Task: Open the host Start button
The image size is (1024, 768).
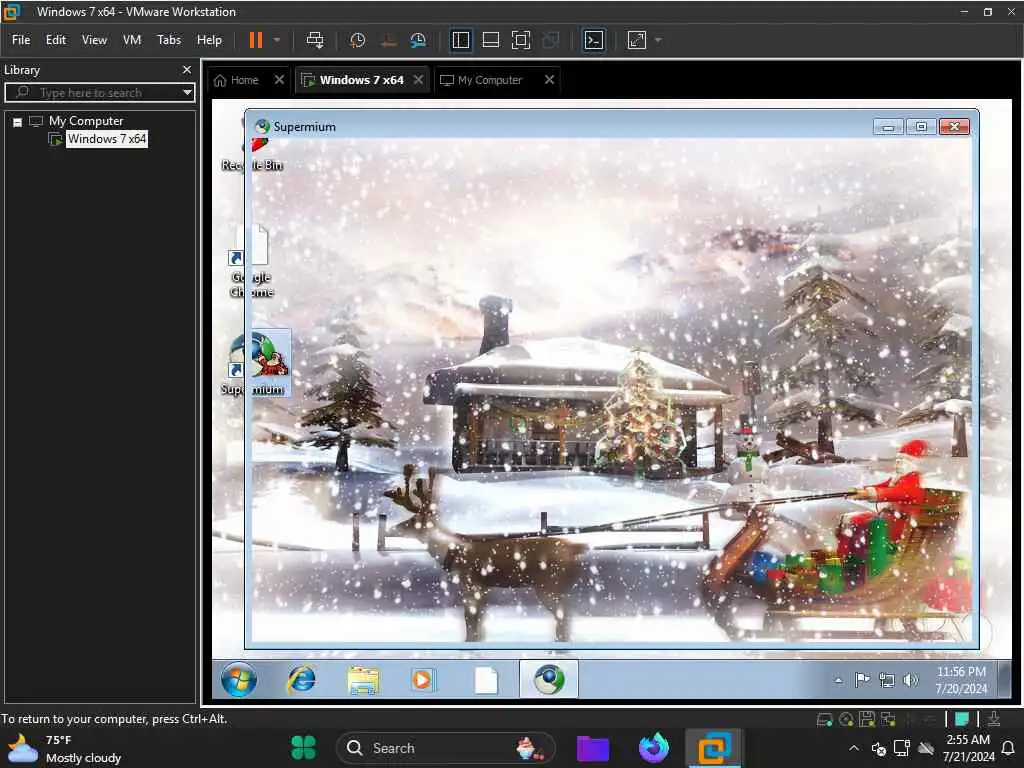Action: tap(303, 748)
